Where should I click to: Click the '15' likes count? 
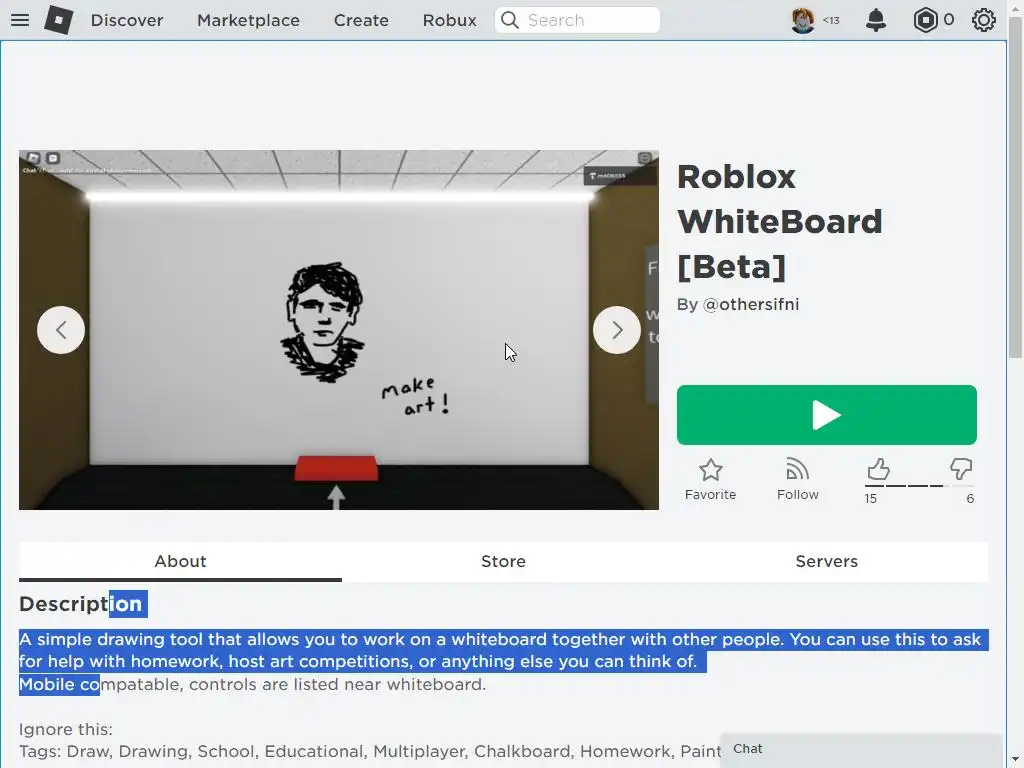[x=871, y=499]
